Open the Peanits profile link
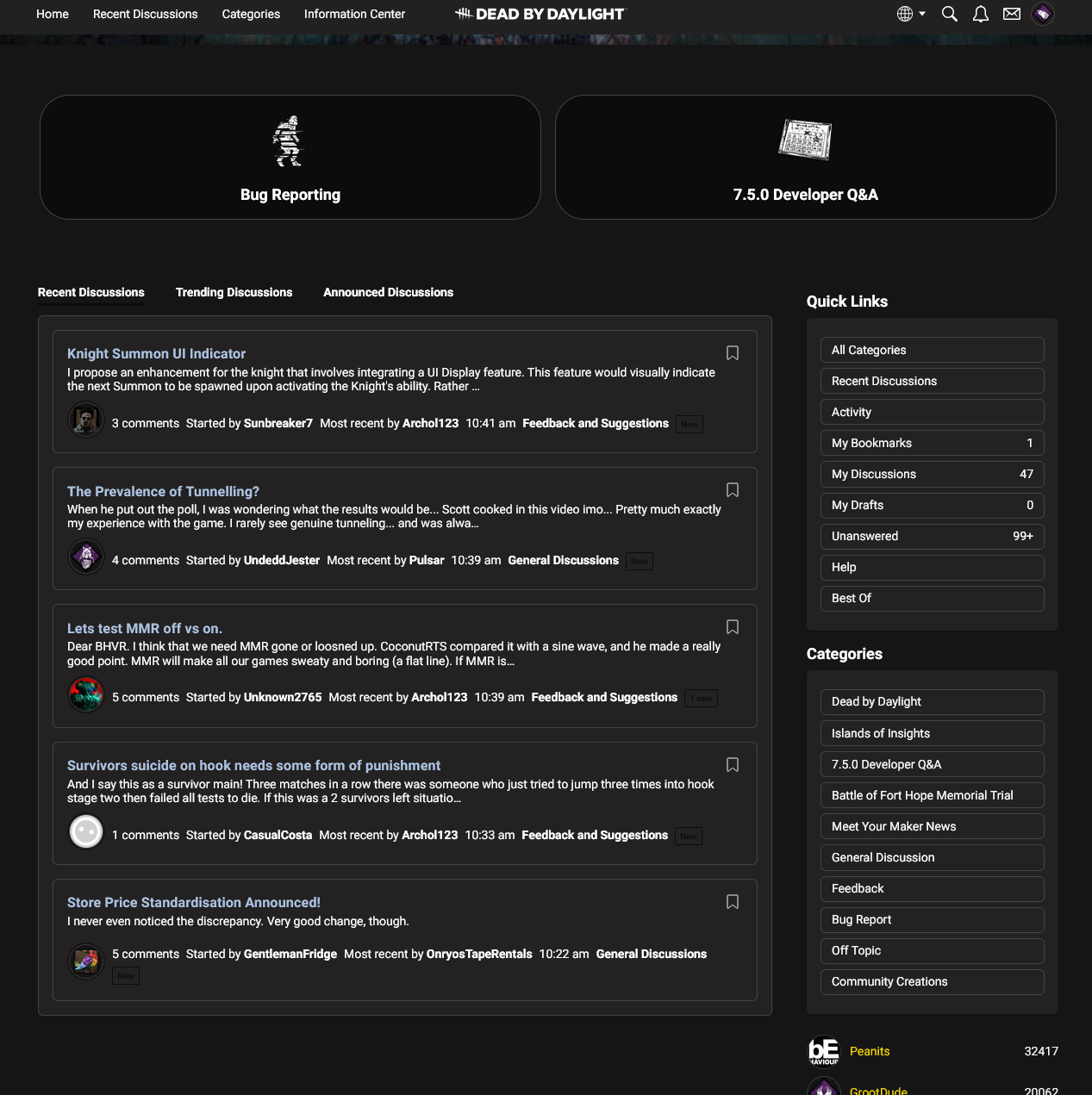1092x1095 pixels. 870,1051
